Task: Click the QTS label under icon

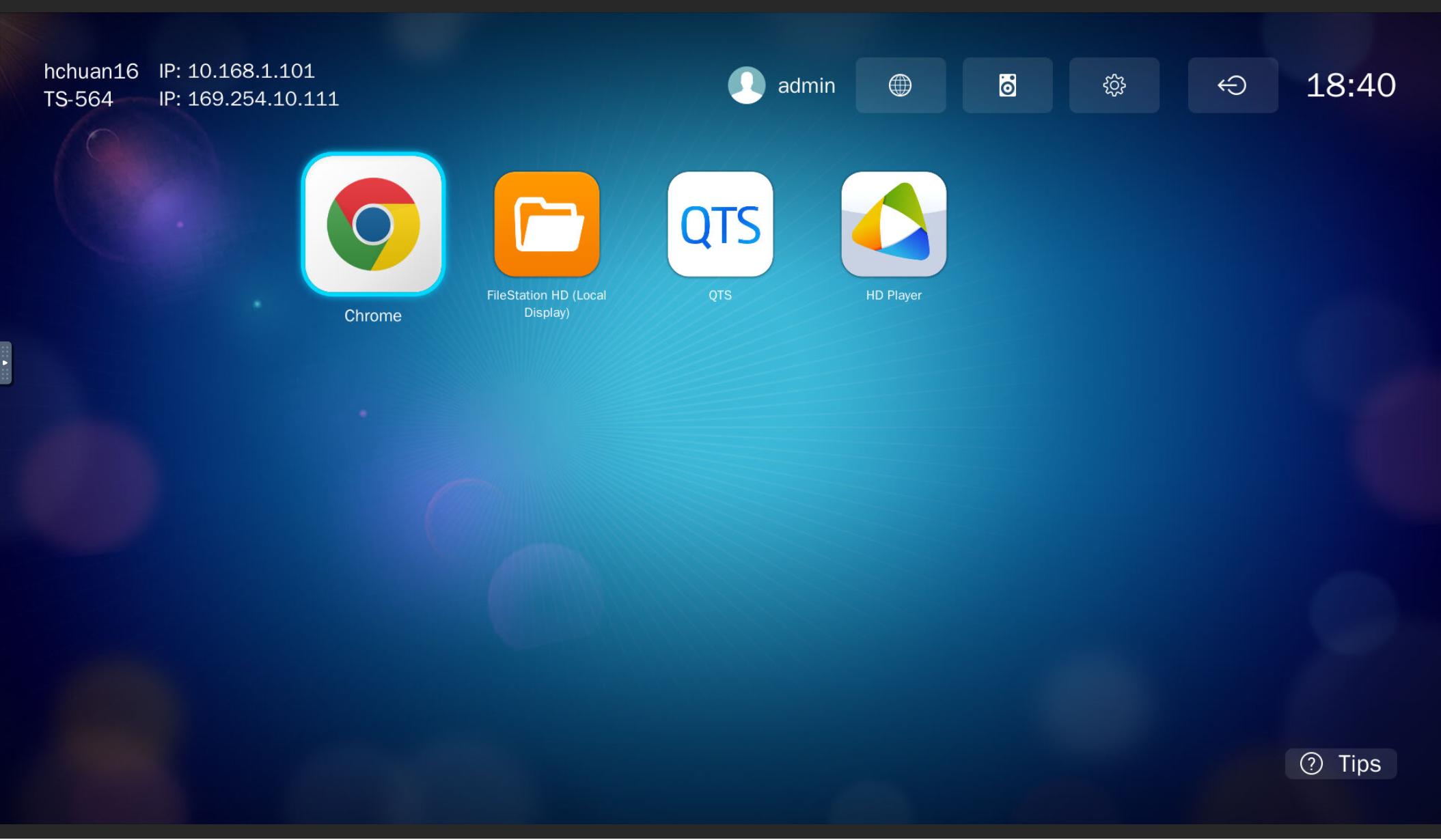Action: 720,295
